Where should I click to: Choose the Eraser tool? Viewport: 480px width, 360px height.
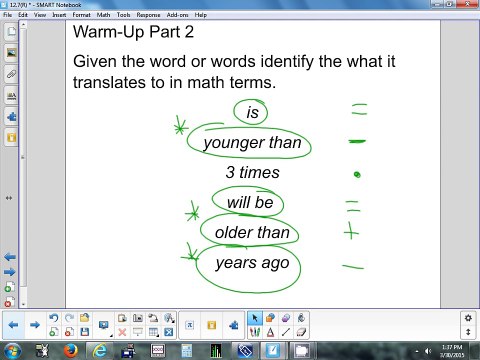[x=301, y=332]
